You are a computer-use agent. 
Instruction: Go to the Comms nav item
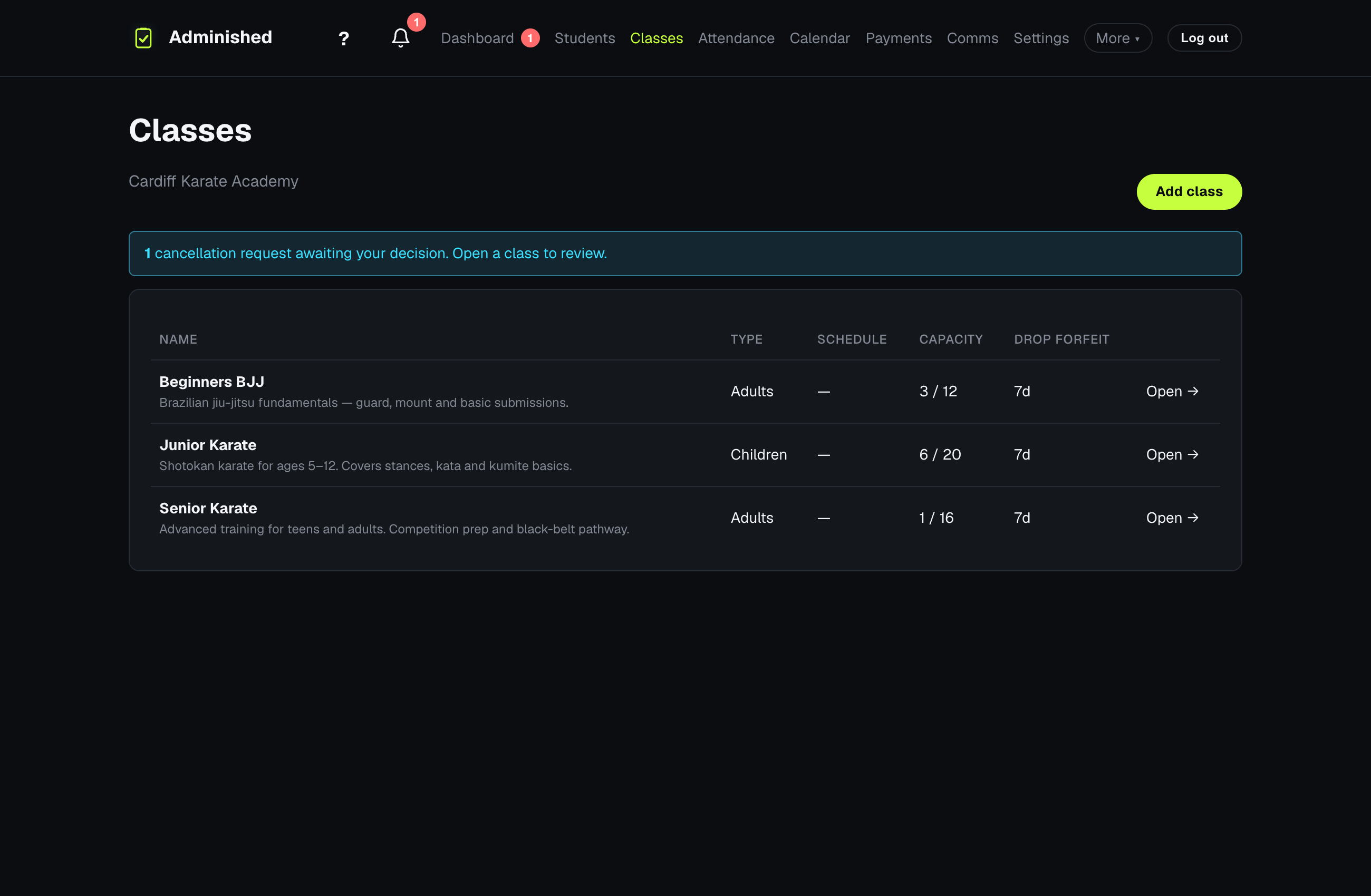pyautogui.click(x=972, y=38)
